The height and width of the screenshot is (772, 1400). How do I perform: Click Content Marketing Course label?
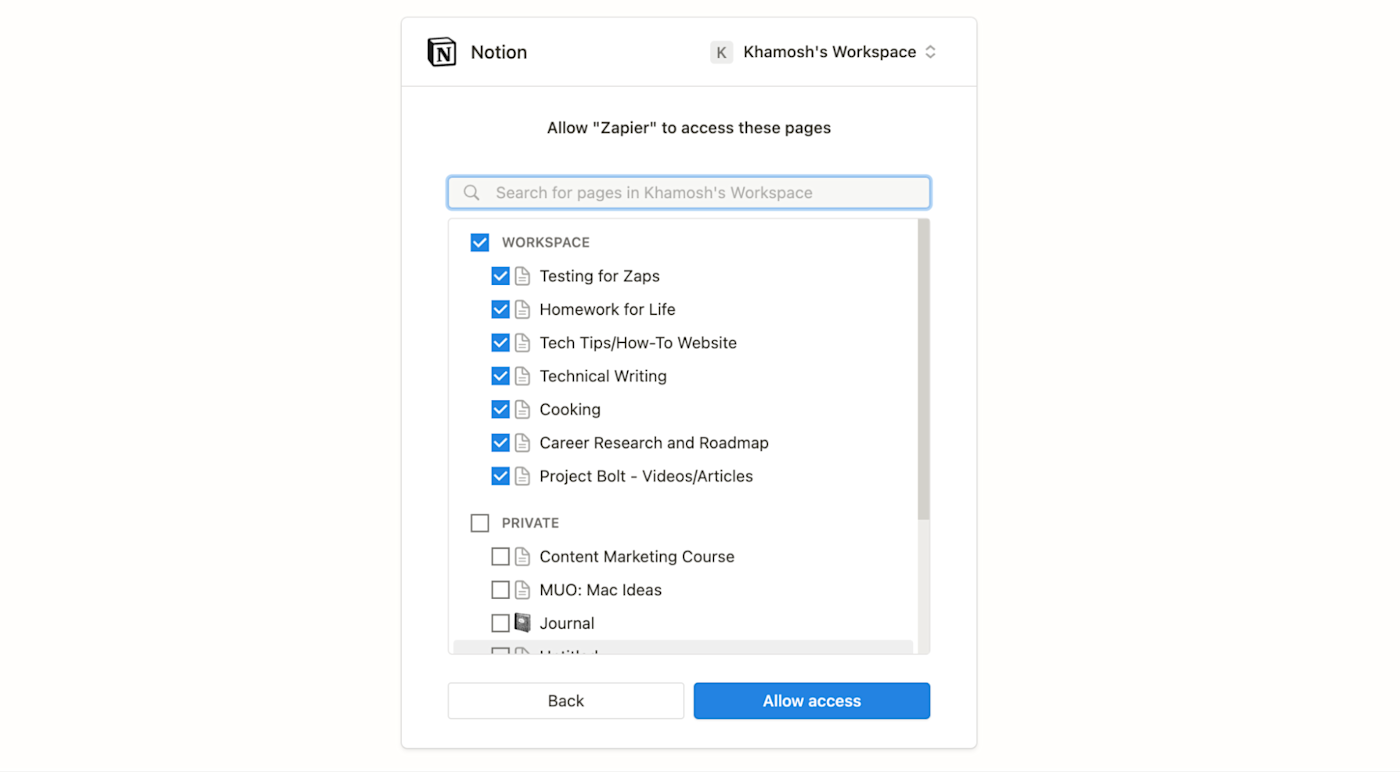[637, 556]
